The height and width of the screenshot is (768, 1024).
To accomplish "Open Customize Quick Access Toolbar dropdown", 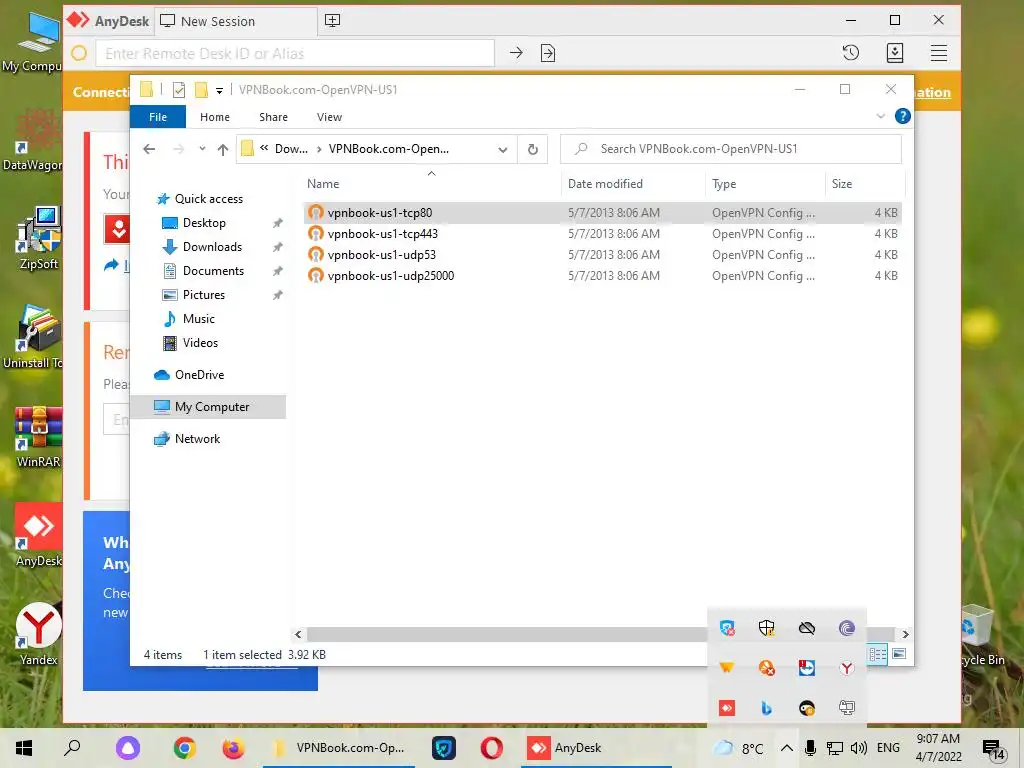I will [219, 90].
